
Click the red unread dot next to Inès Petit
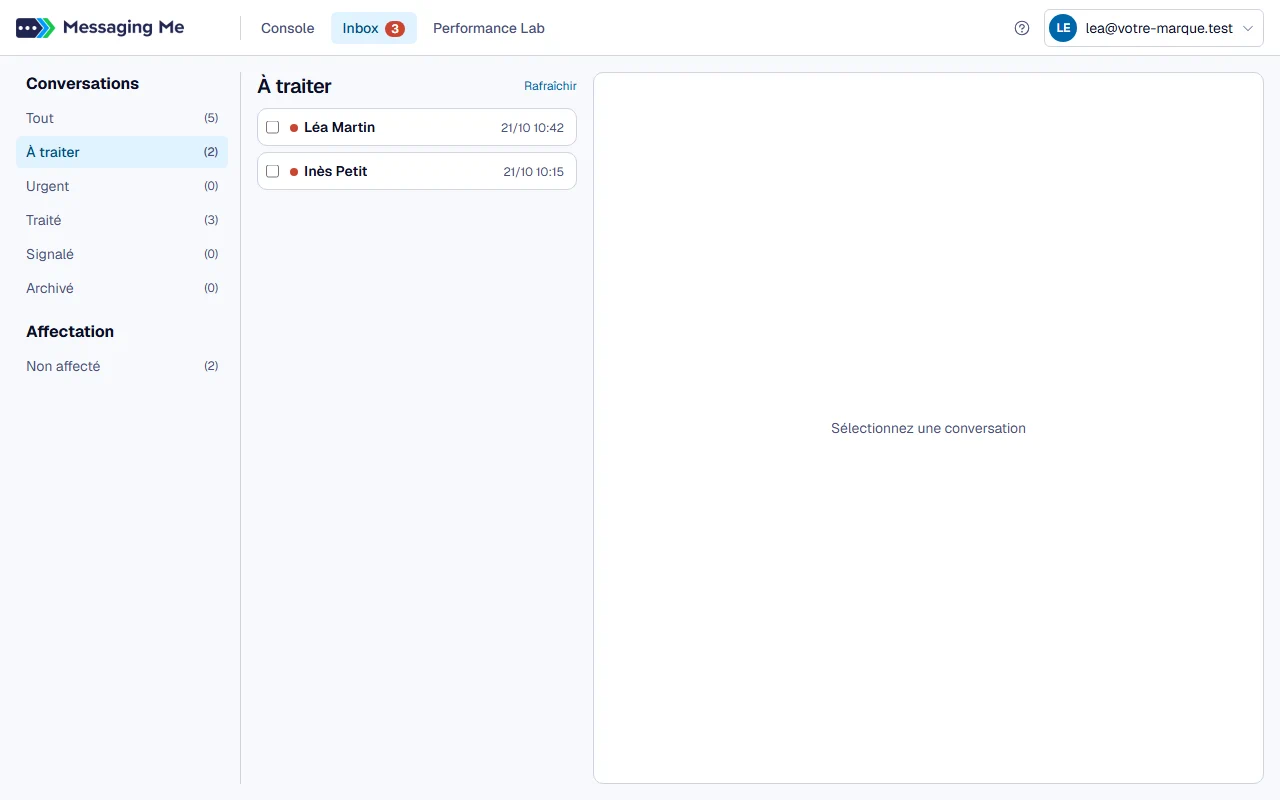click(x=294, y=172)
